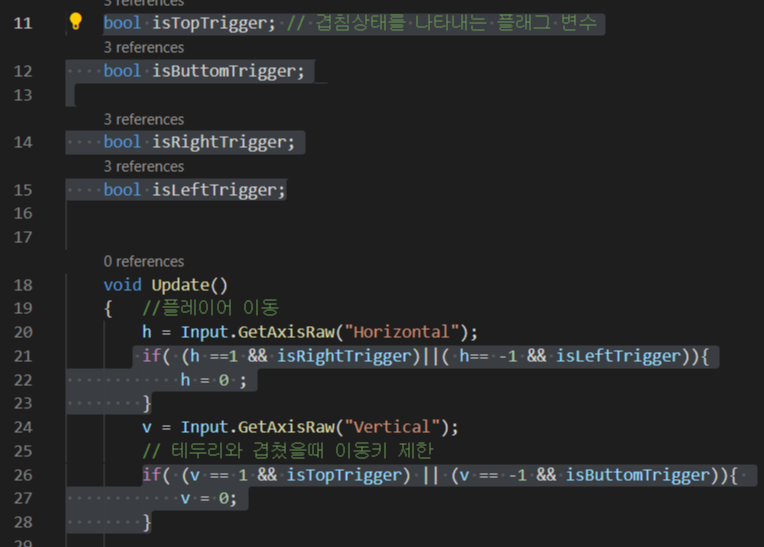Click the 플레이어 이동 comment on line 19
This screenshot has height=547, width=764.
[210, 308]
